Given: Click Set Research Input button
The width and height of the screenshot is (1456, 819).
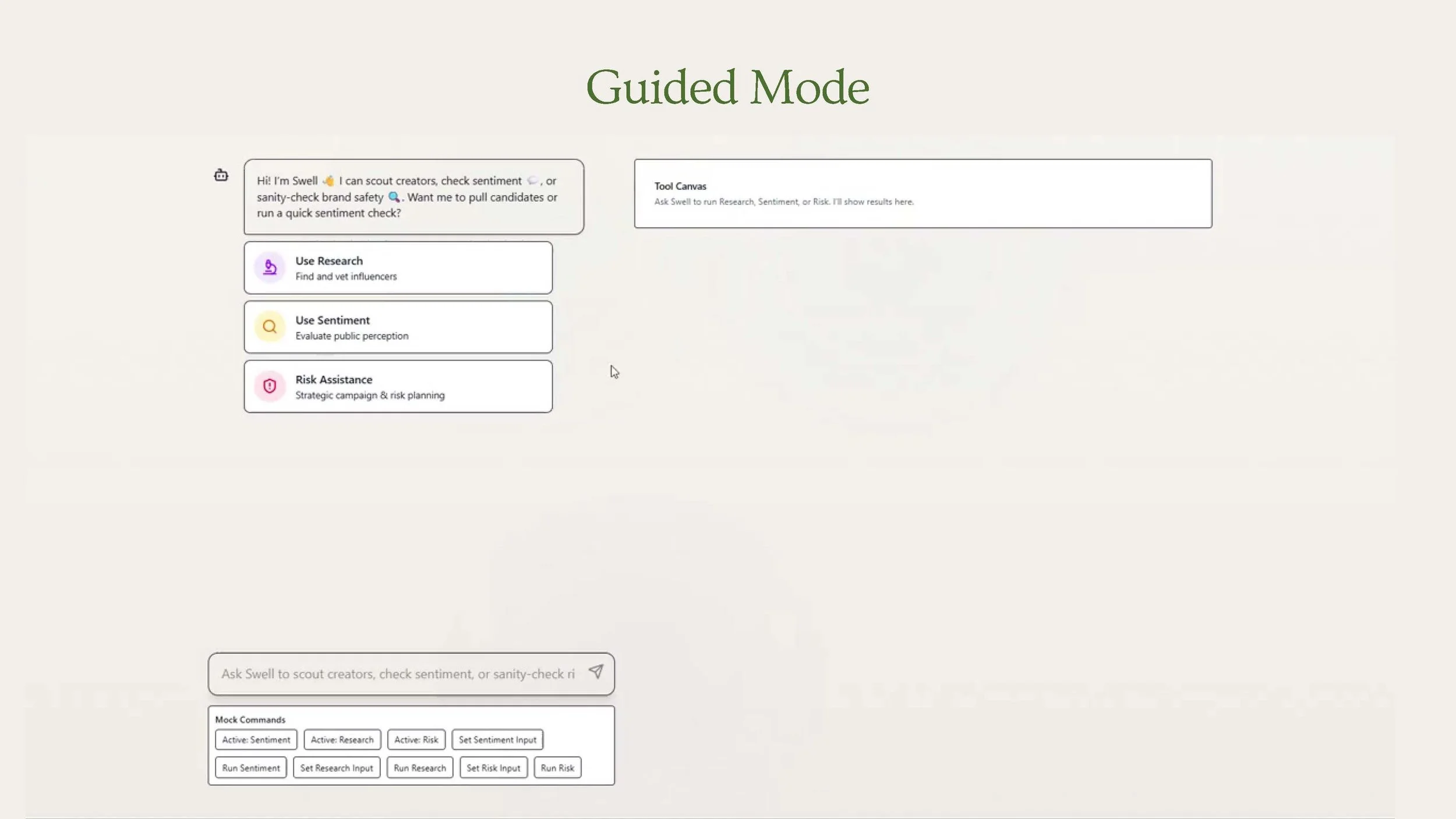Looking at the screenshot, I should (x=337, y=768).
